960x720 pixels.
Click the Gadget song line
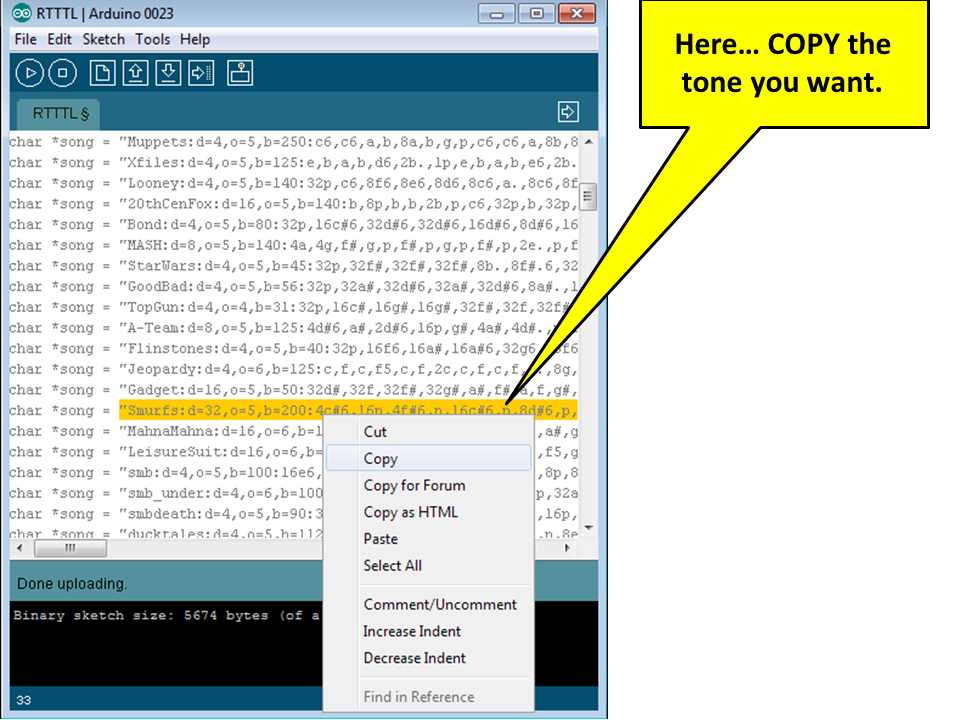click(x=293, y=390)
